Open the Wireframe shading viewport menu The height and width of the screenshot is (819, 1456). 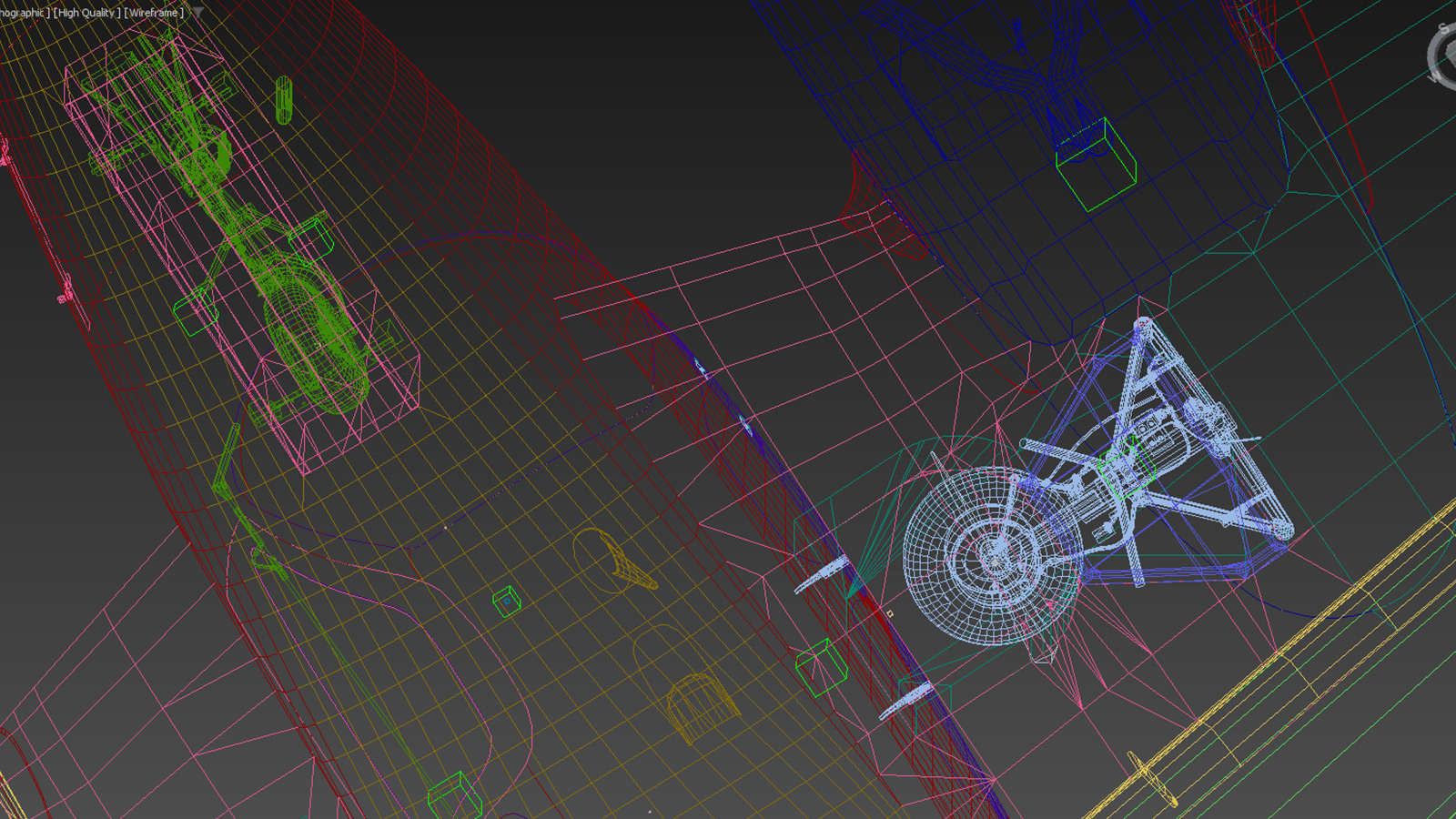coord(154,13)
